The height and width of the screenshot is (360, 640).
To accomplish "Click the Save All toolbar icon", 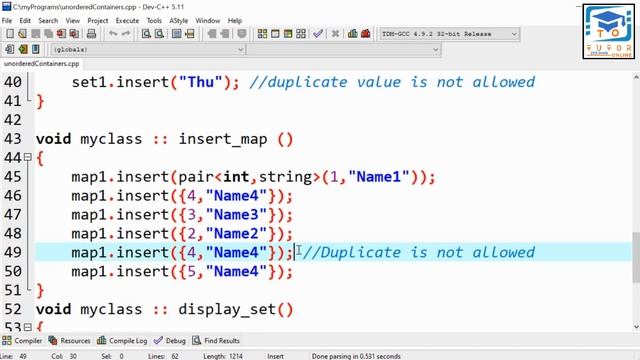I will click(48, 34).
